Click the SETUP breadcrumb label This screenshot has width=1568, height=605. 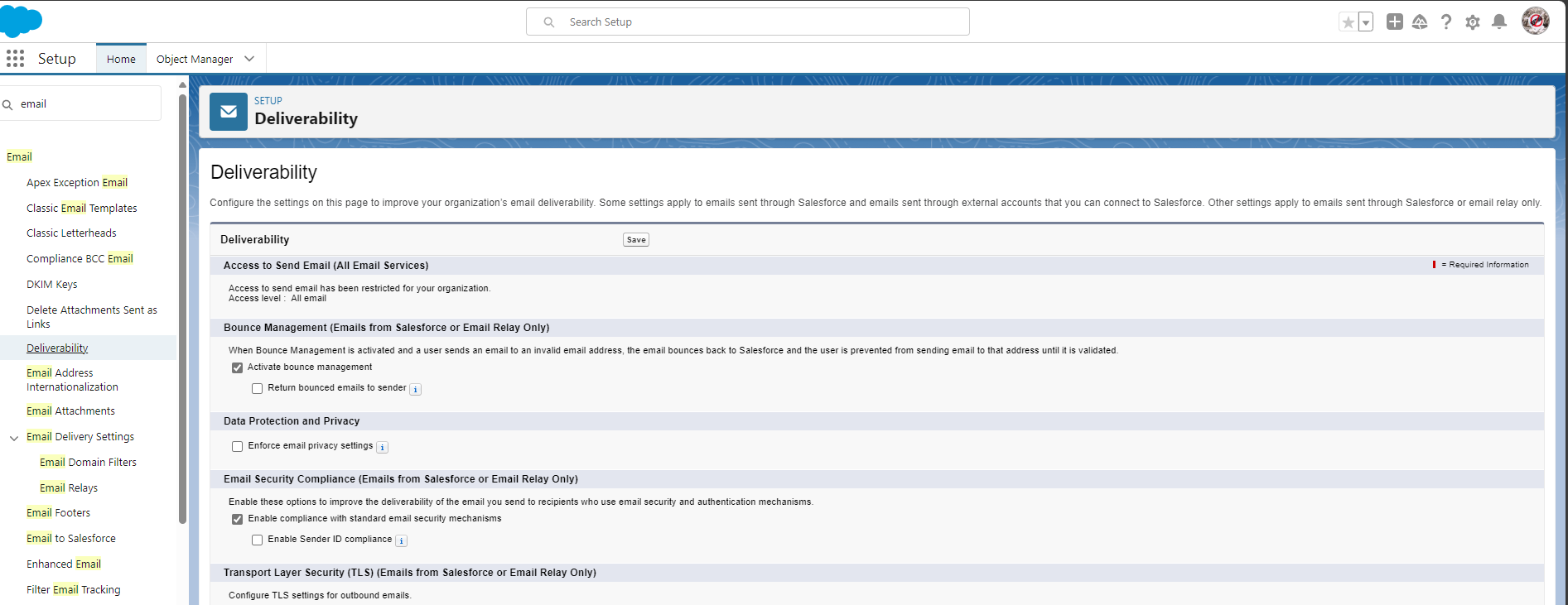pyautogui.click(x=268, y=100)
